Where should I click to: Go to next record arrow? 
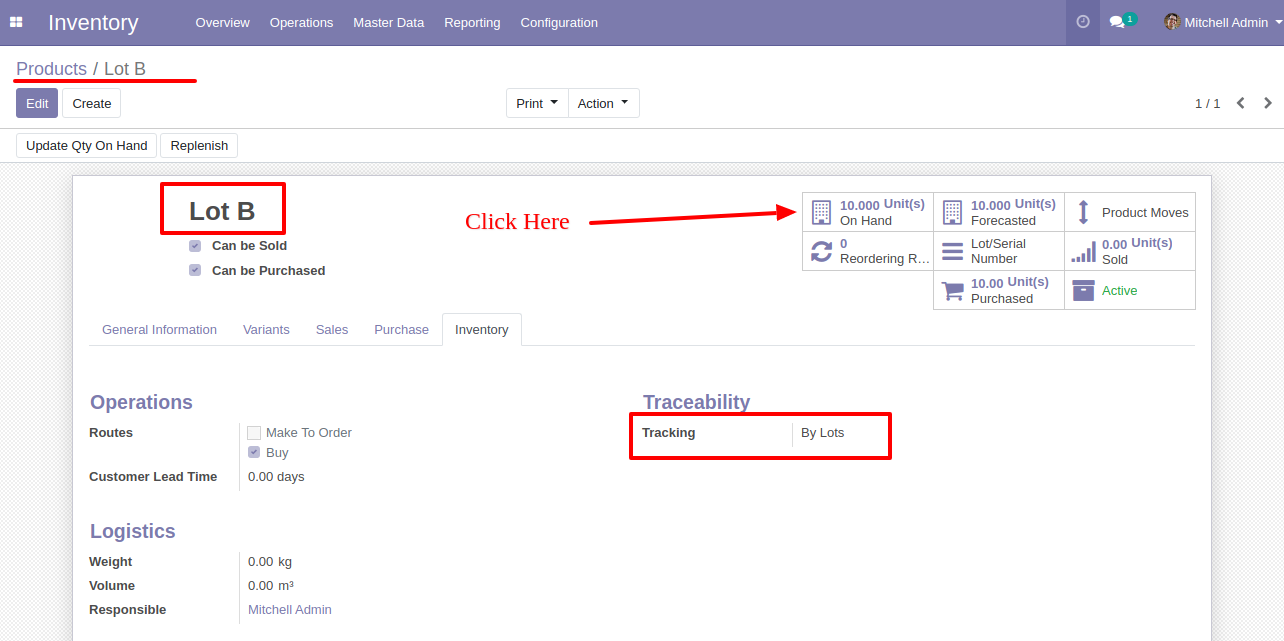pos(1268,103)
